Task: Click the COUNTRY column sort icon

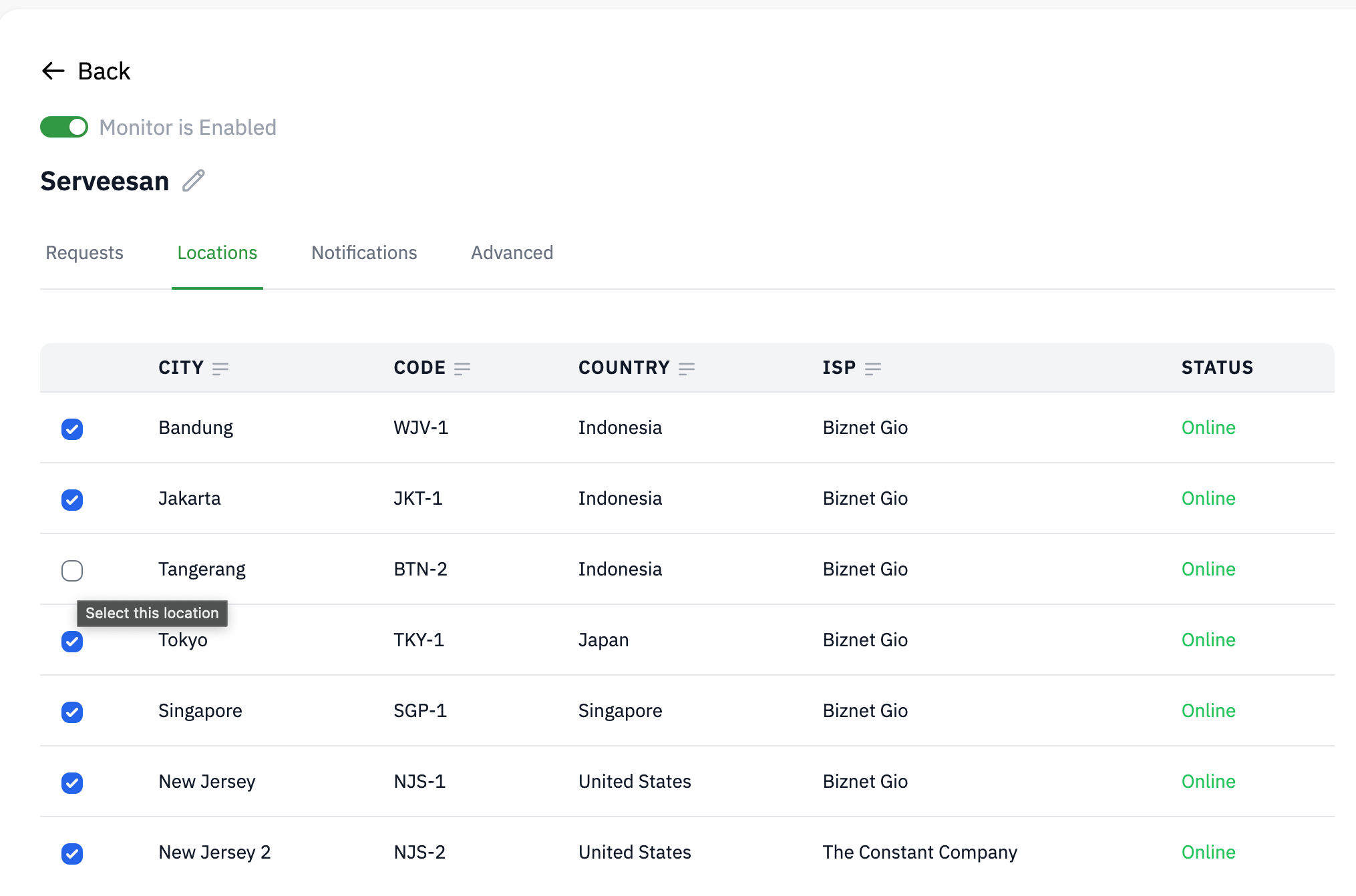Action: (x=687, y=369)
